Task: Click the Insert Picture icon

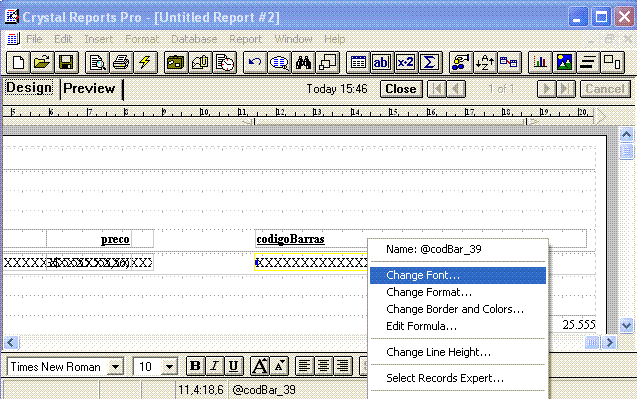Action: (x=564, y=63)
